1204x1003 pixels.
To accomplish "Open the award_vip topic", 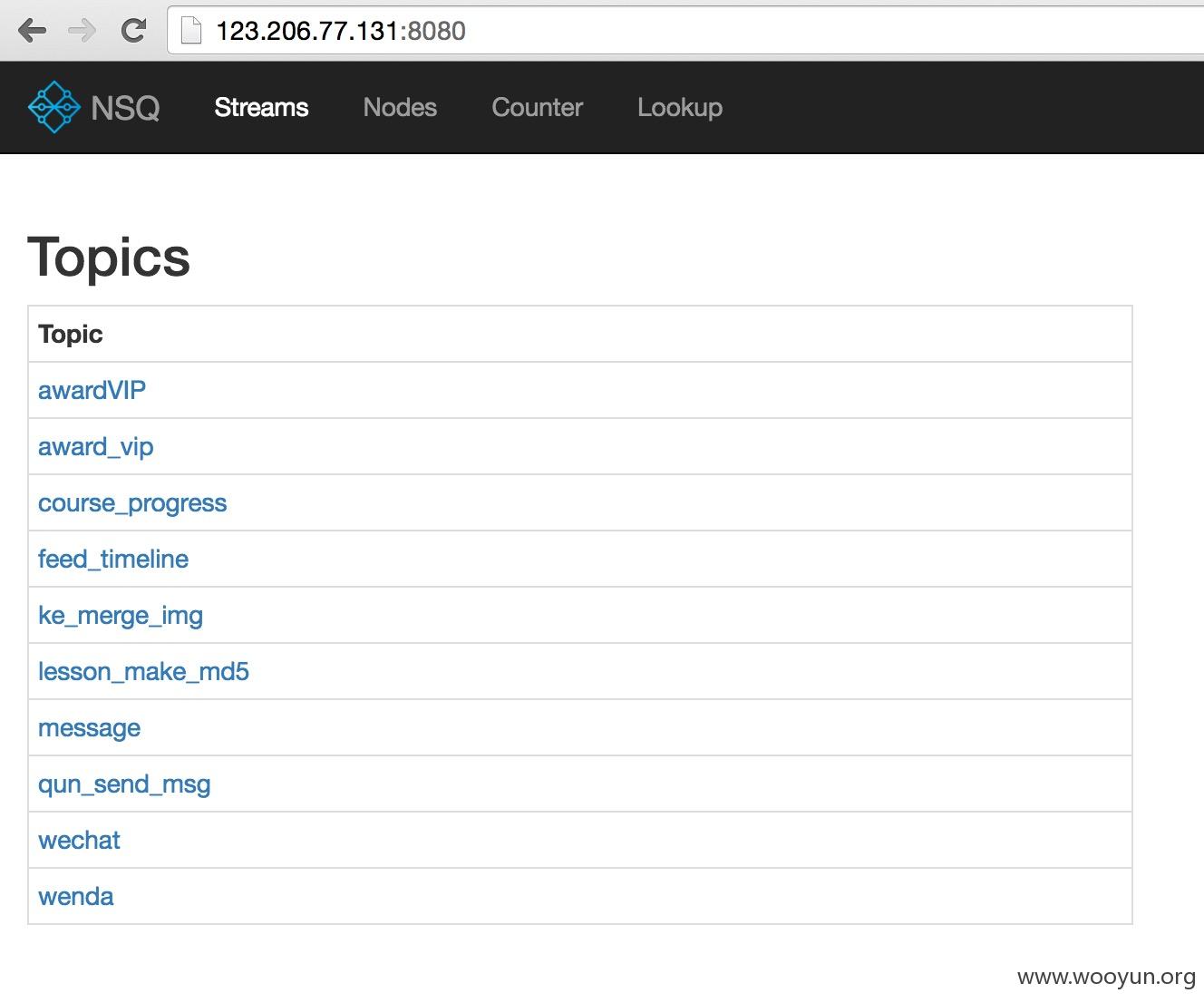I will (x=95, y=447).
